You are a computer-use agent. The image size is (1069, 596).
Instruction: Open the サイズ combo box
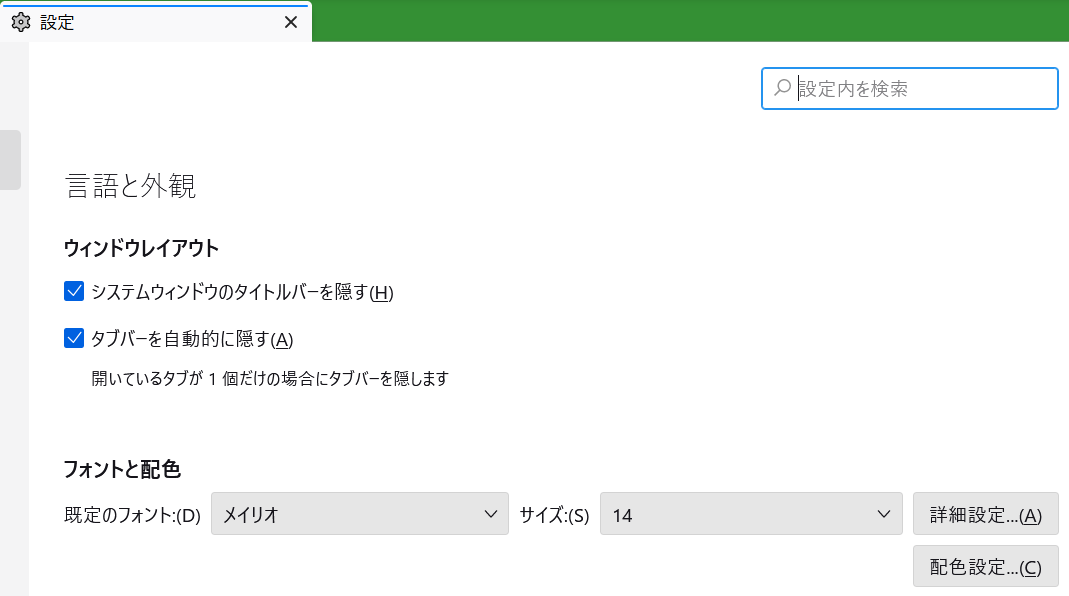(x=751, y=513)
